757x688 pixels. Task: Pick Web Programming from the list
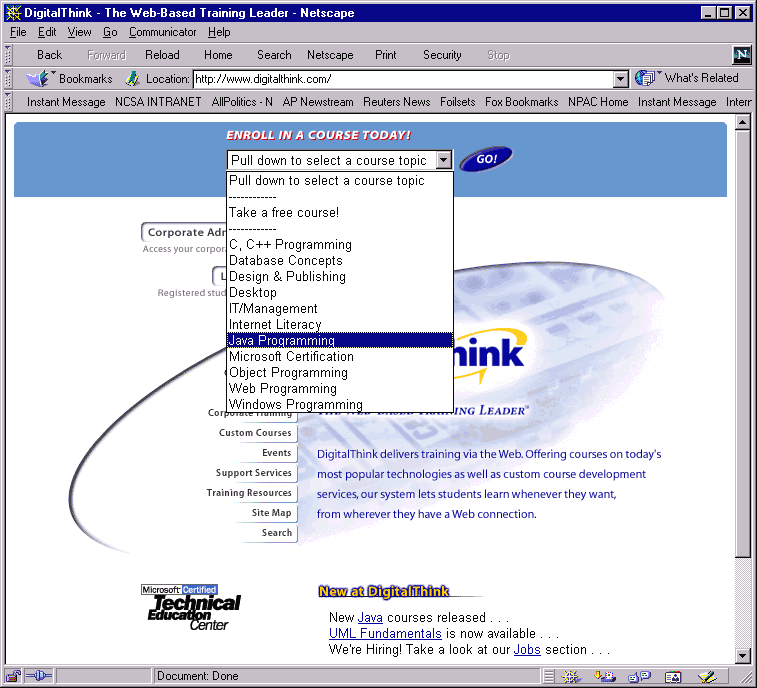coord(340,388)
